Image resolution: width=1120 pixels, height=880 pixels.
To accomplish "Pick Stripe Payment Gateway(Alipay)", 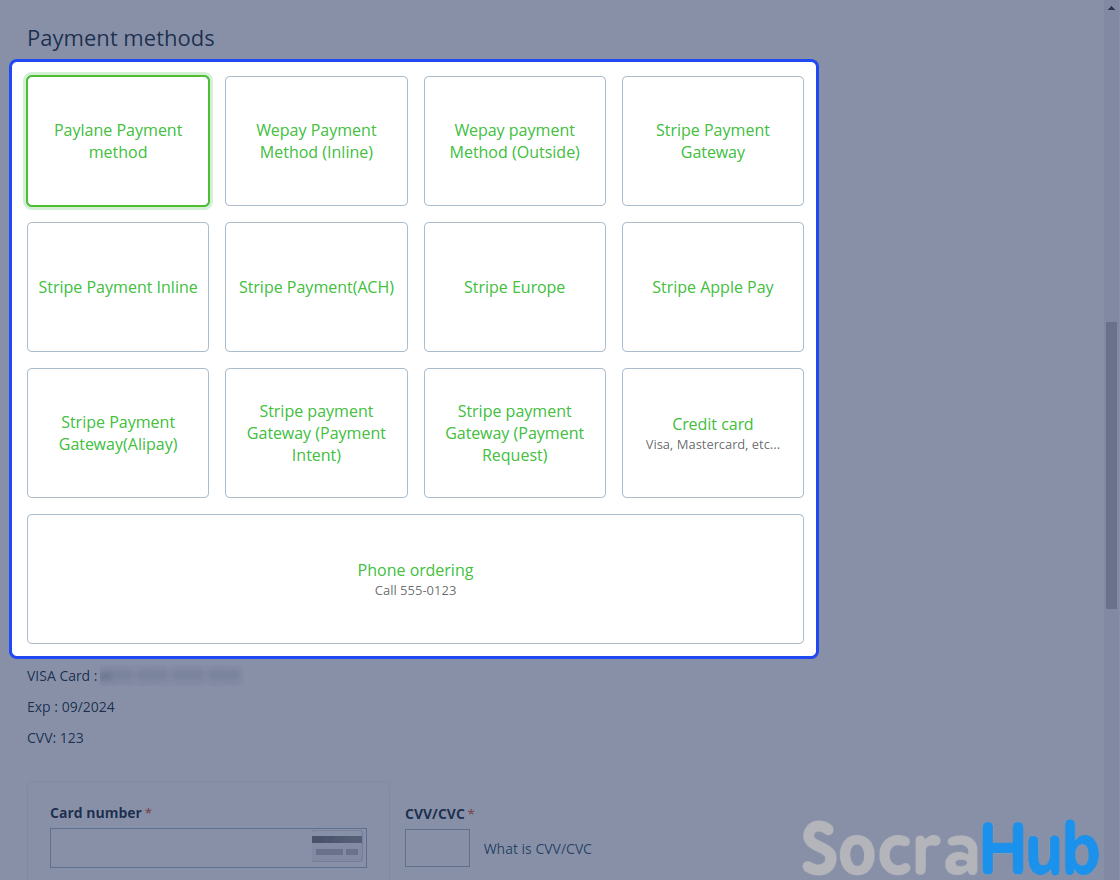I will pos(118,433).
